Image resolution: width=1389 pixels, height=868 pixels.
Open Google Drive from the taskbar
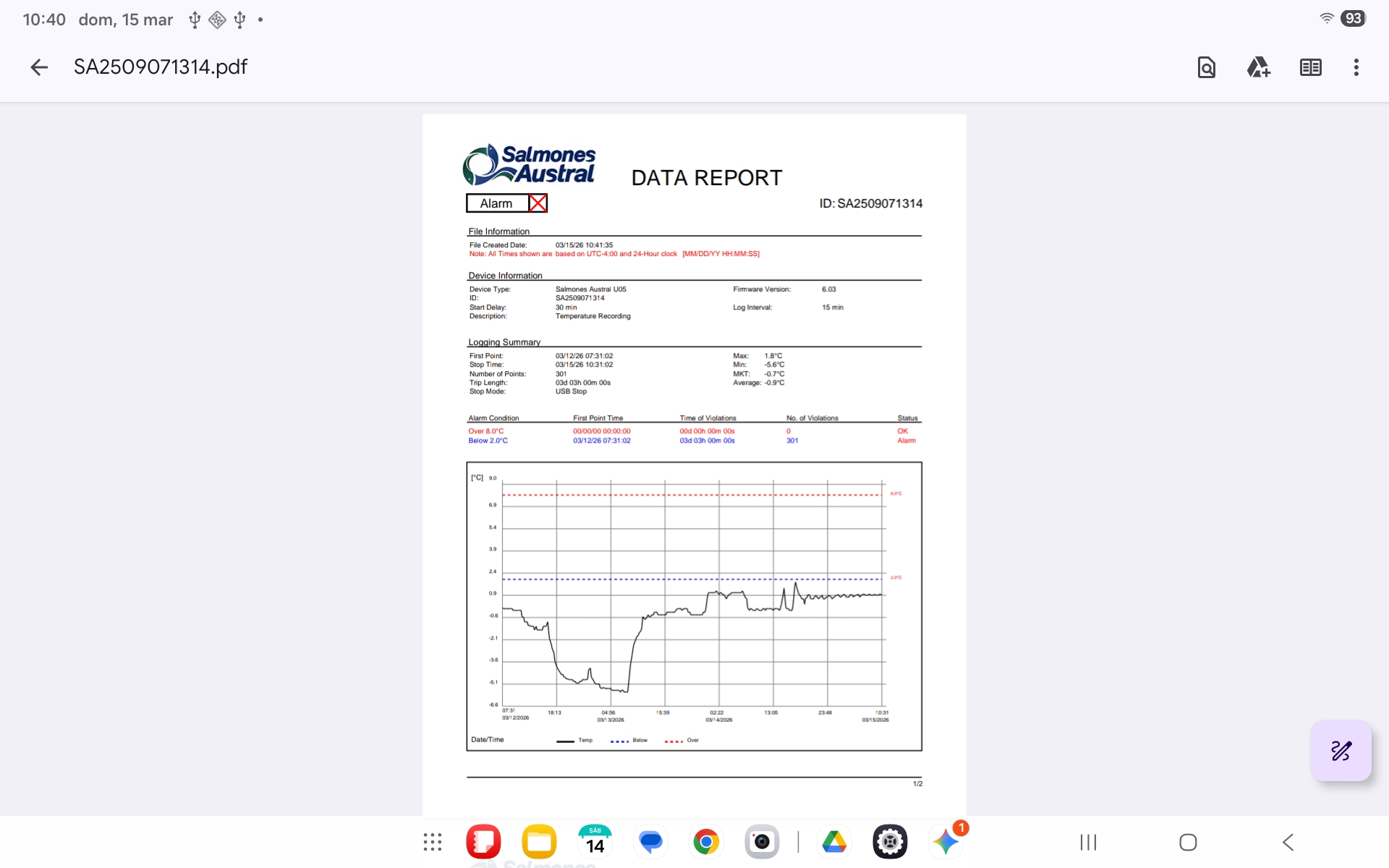pyautogui.click(x=834, y=842)
